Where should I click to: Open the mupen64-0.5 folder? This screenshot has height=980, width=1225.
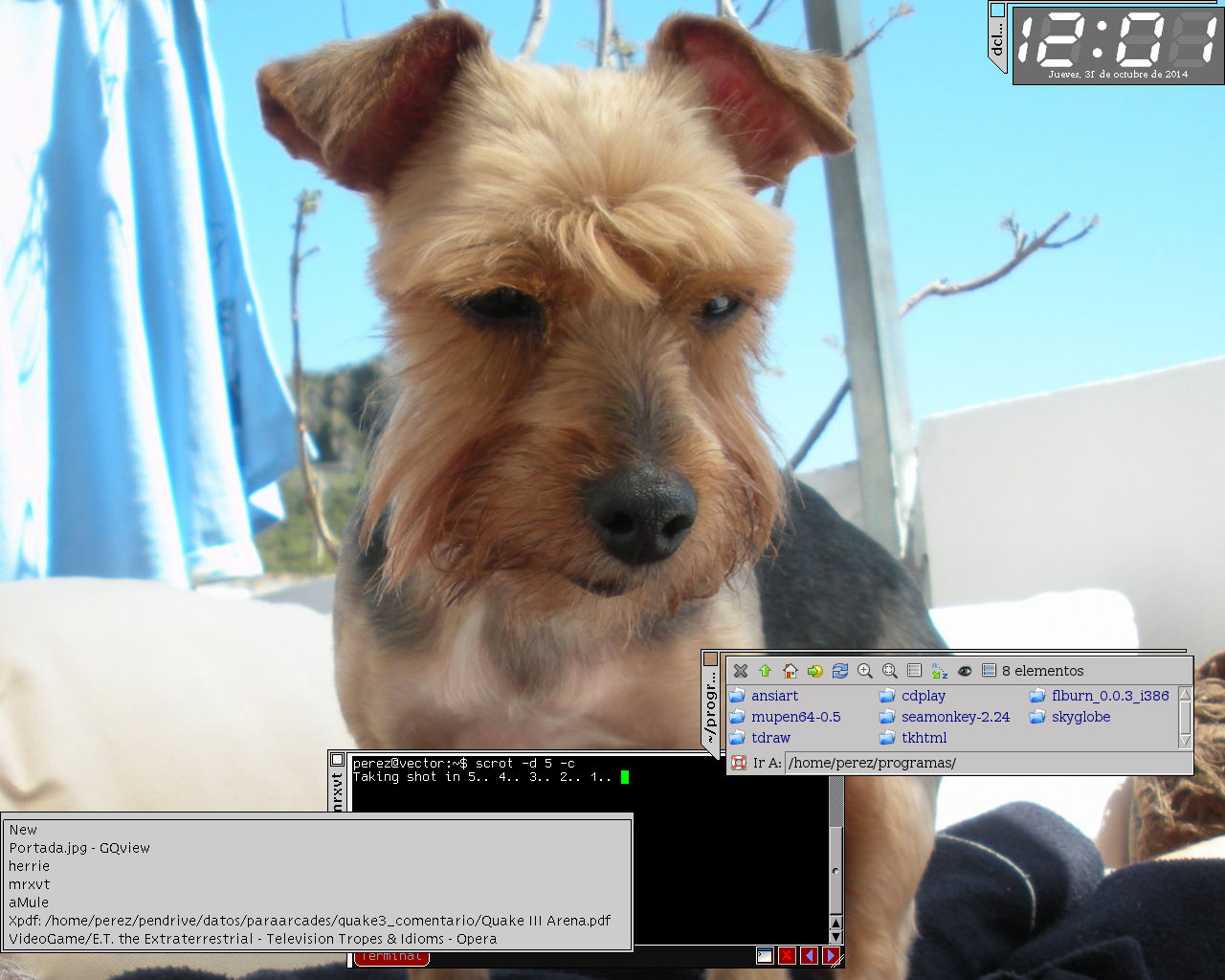click(x=785, y=717)
